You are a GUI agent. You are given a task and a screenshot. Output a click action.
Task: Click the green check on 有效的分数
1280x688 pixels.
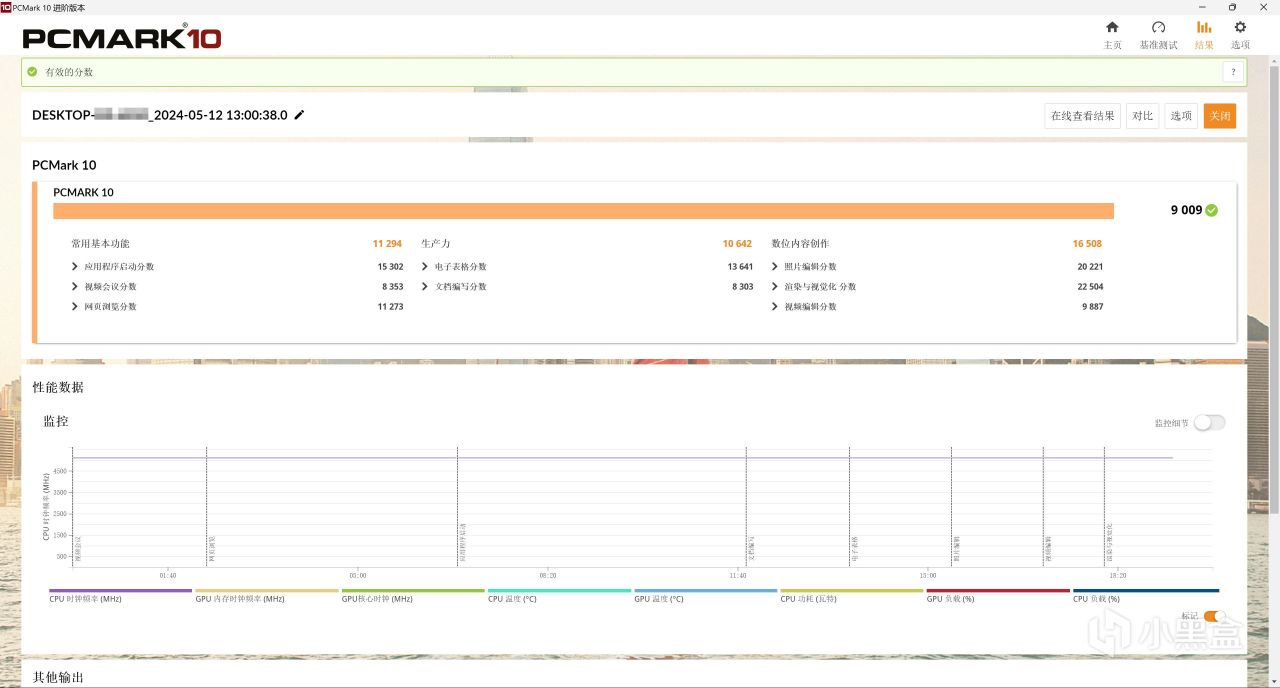(33, 72)
